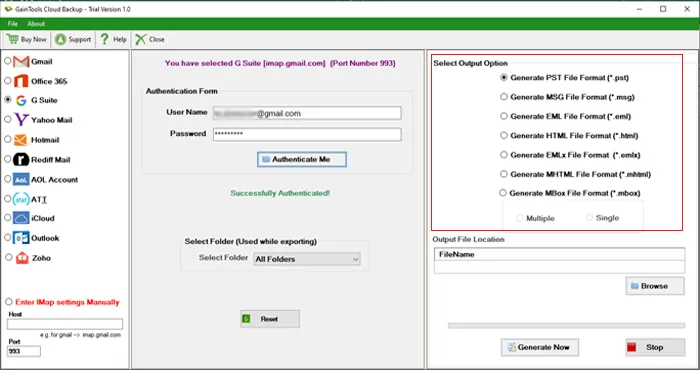Click the Outlook logo icon
700x370 pixels.
(x=21, y=238)
